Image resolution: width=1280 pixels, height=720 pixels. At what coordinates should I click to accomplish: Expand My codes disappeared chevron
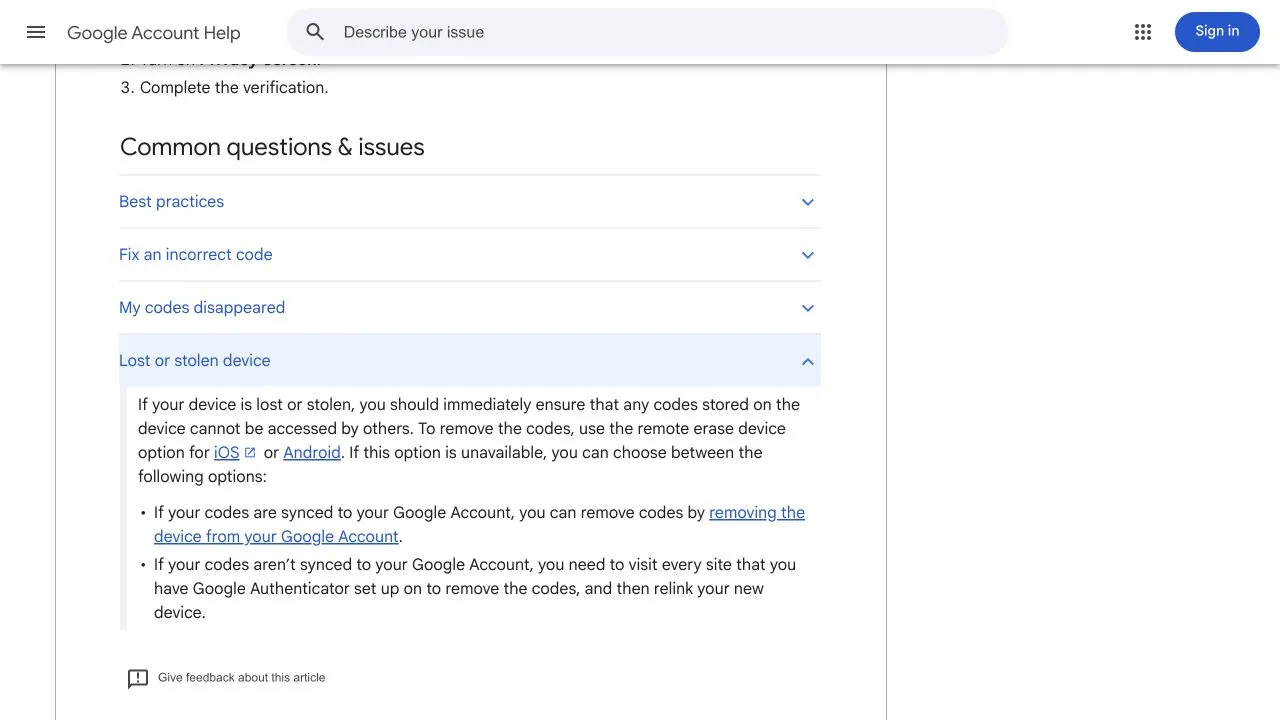pyautogui.click(x=808, y=308)
